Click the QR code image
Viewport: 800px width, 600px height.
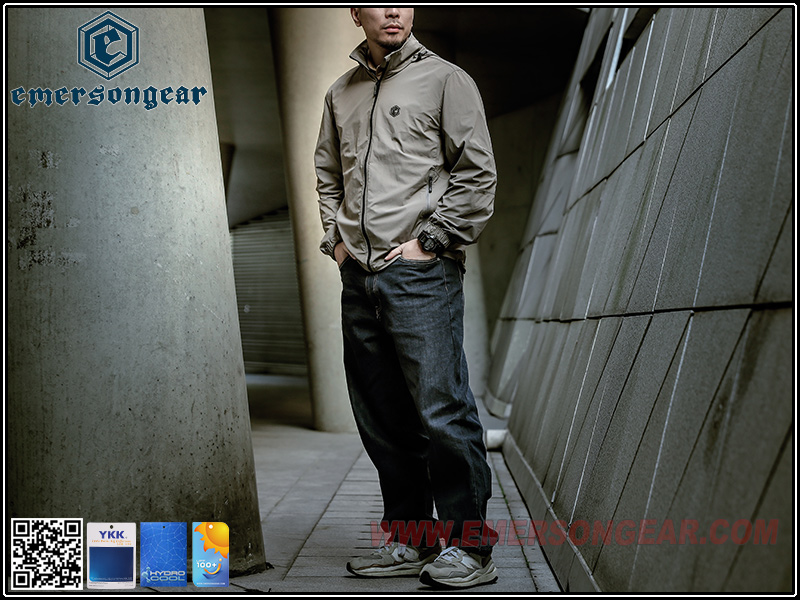[46, 553]
